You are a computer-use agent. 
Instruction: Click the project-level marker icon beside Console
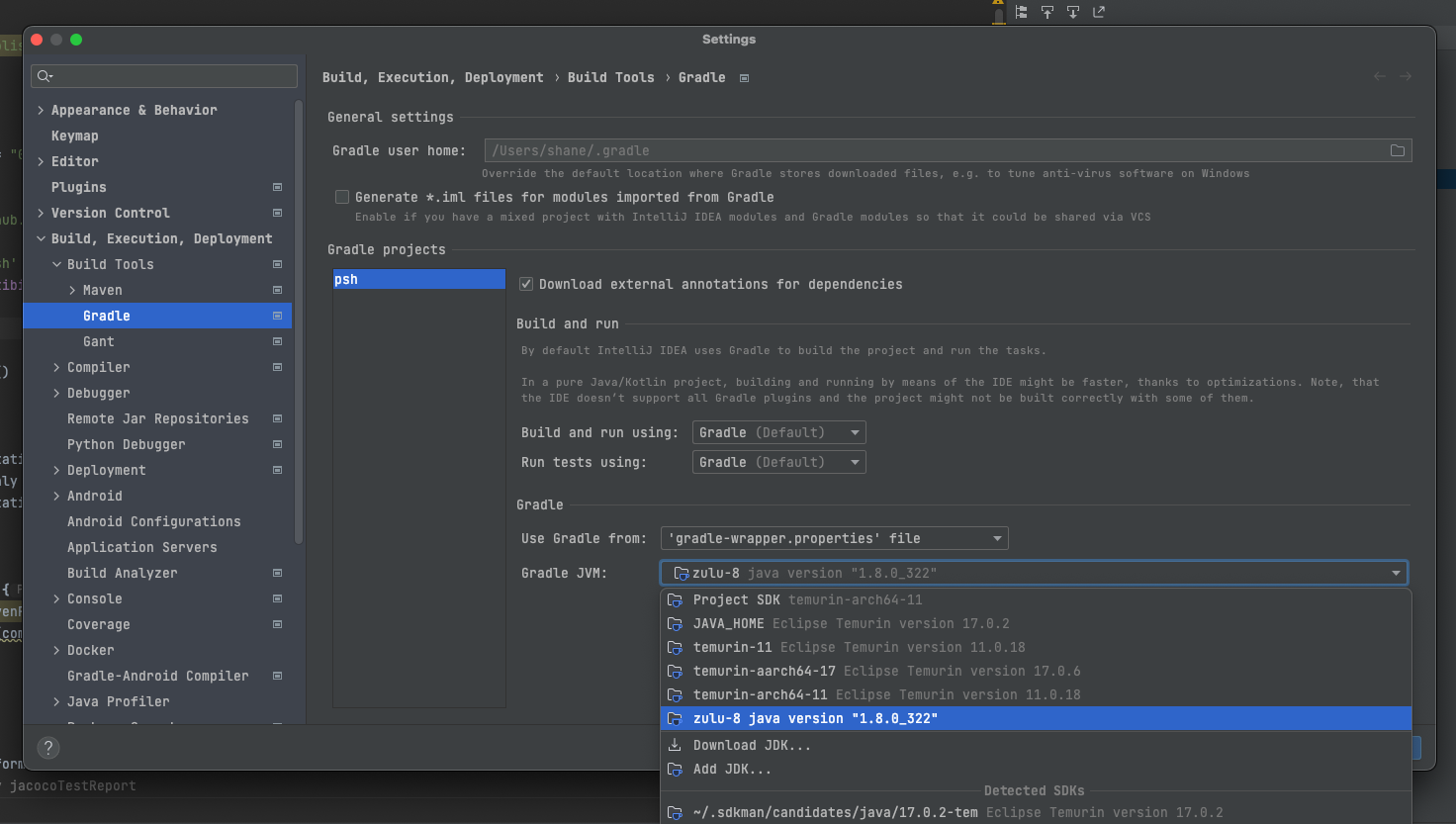(x=277, y=598)
